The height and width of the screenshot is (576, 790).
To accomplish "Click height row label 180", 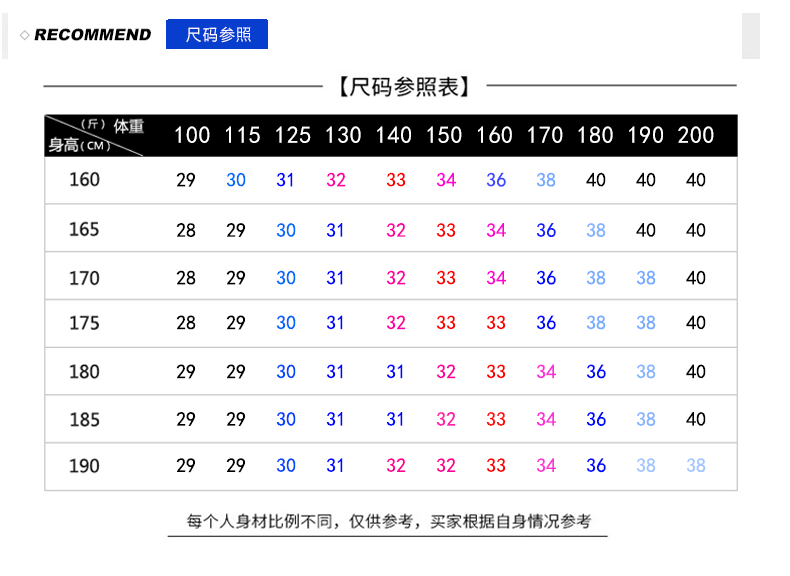I will pos(84,372).
